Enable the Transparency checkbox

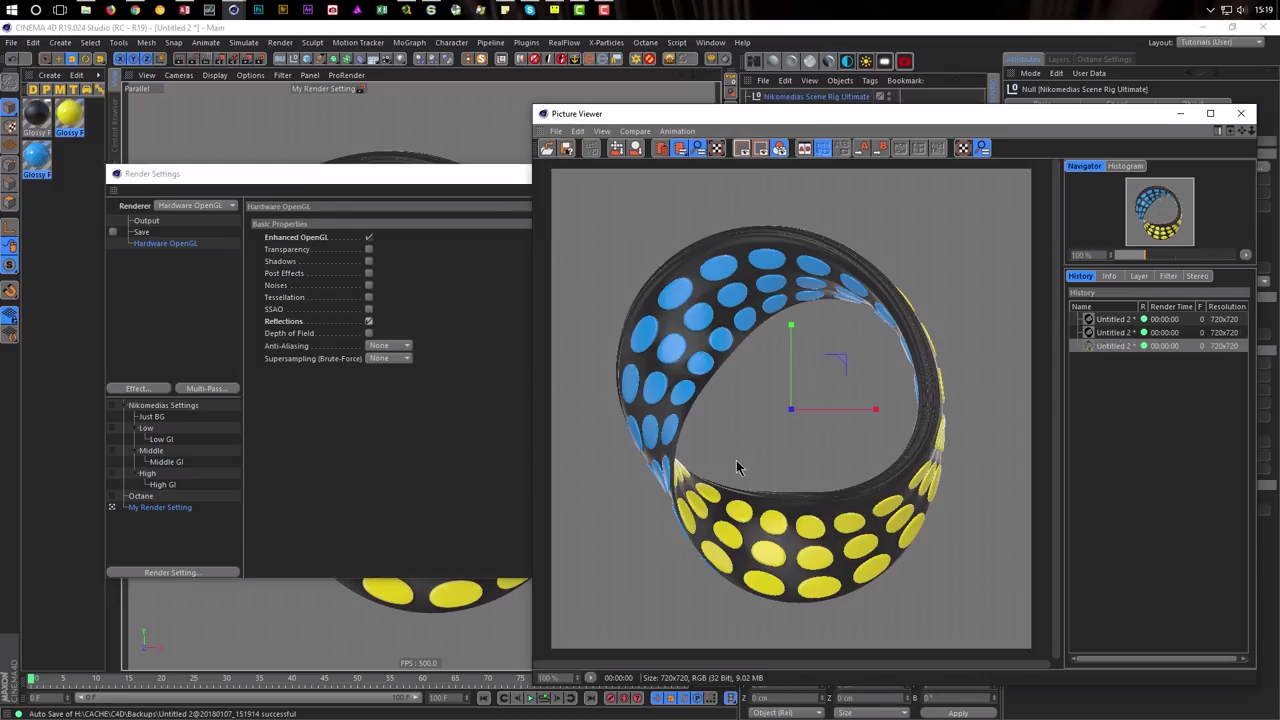click(369, 249)
